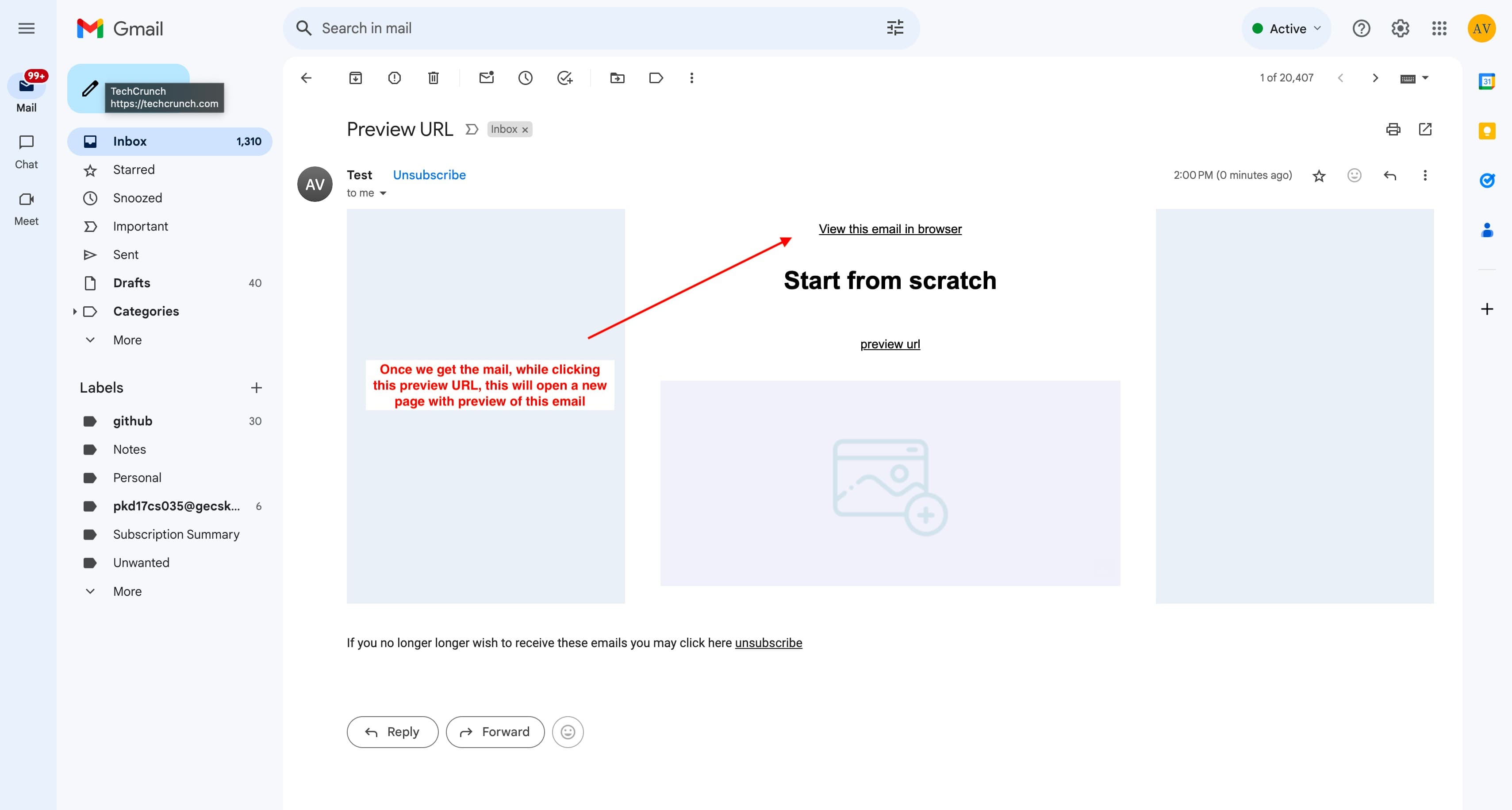Image resolution: width=1512 pixels, height=810 pixels.
Task: Report this email as spam
Action: [x=395, y=77]
